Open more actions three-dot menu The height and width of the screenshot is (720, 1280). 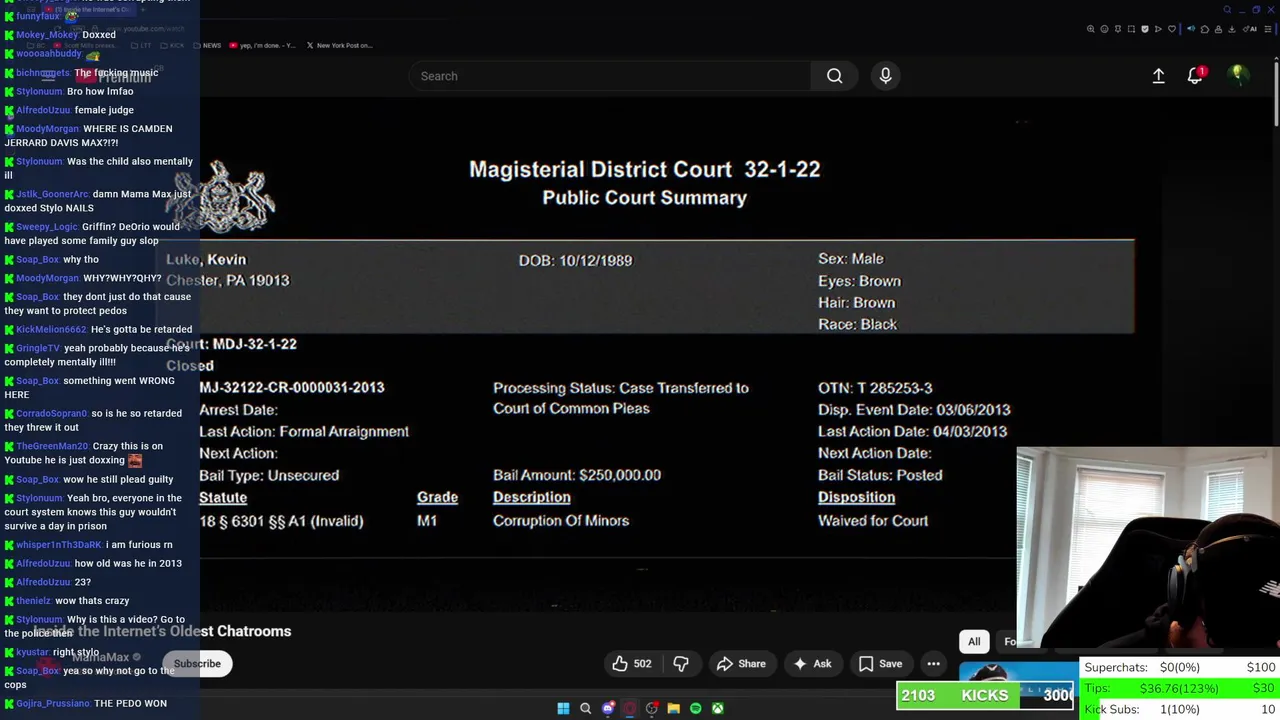tap(933, 664)
